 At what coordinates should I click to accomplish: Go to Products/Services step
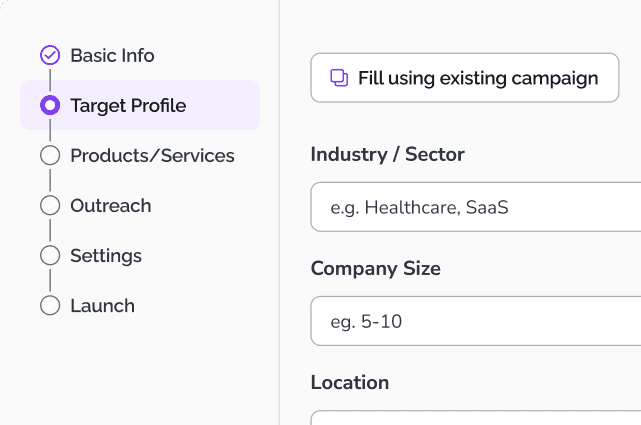(x=152, y=155)
